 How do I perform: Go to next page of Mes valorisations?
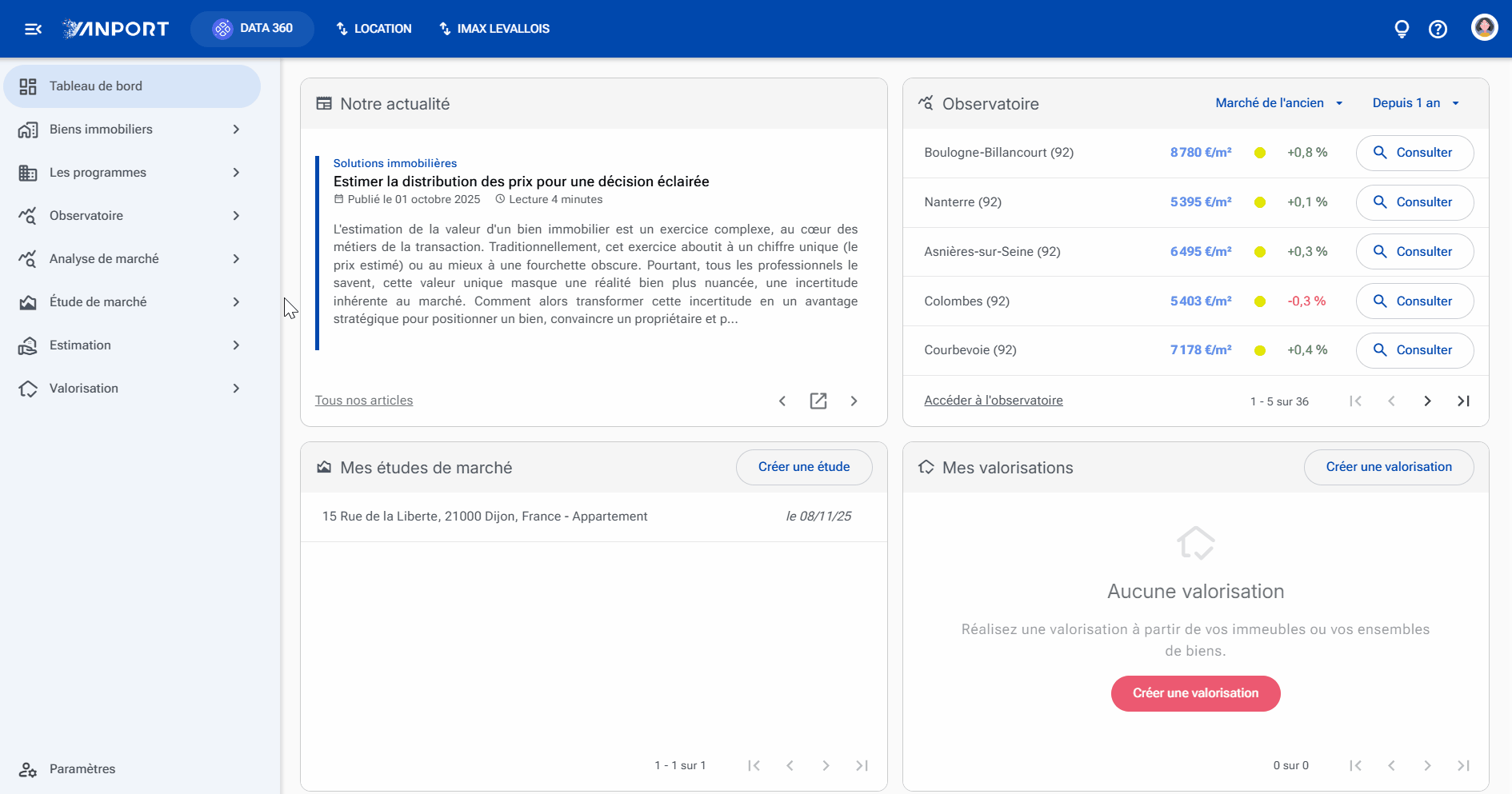click(x=1427, y=765)
